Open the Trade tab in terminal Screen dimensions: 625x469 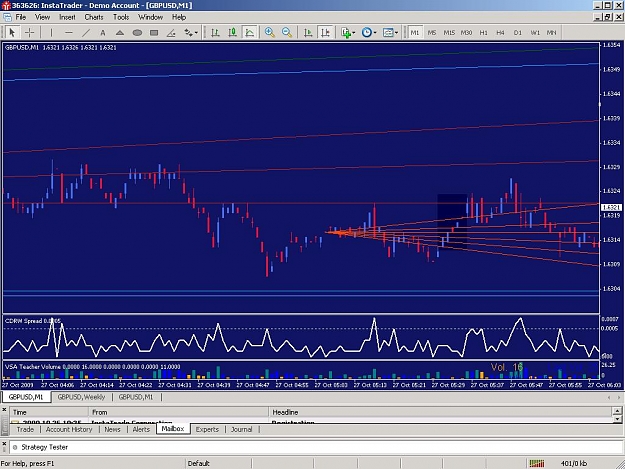coord(25,429)
